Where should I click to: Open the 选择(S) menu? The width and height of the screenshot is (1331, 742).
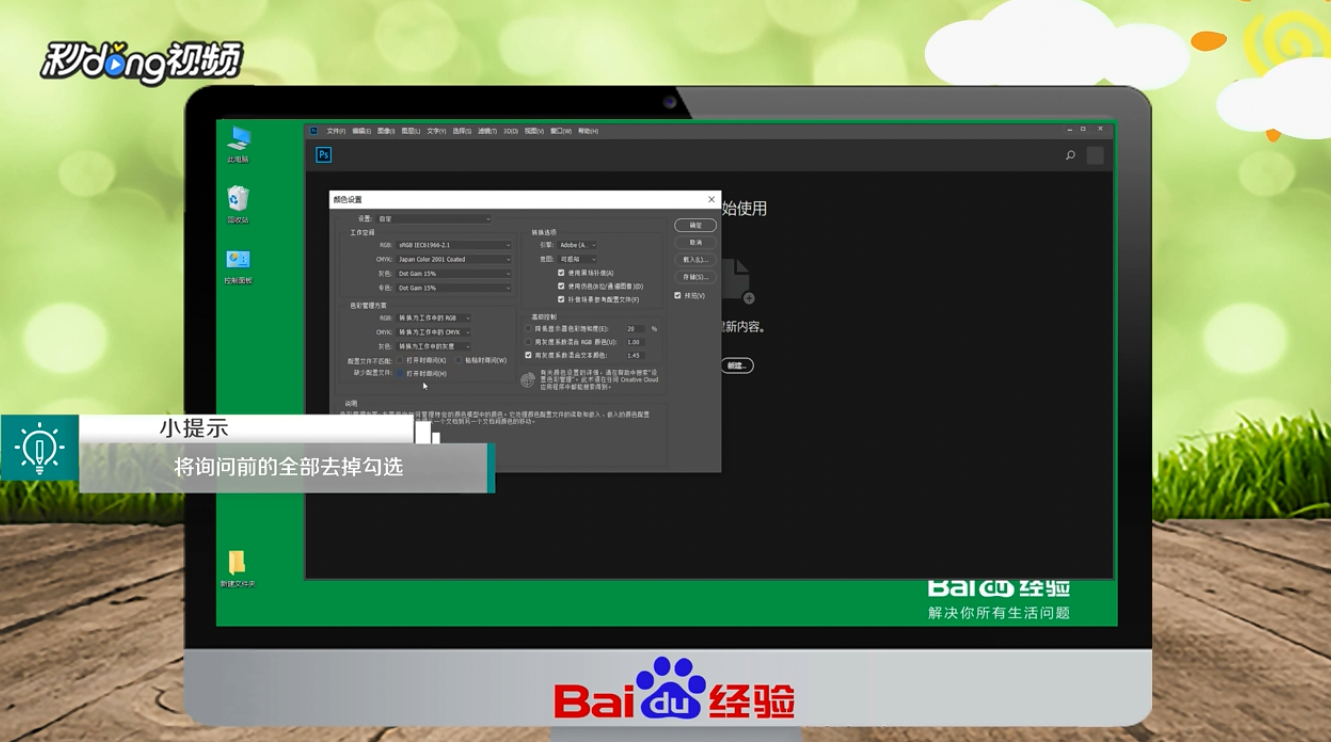(461, 131)
